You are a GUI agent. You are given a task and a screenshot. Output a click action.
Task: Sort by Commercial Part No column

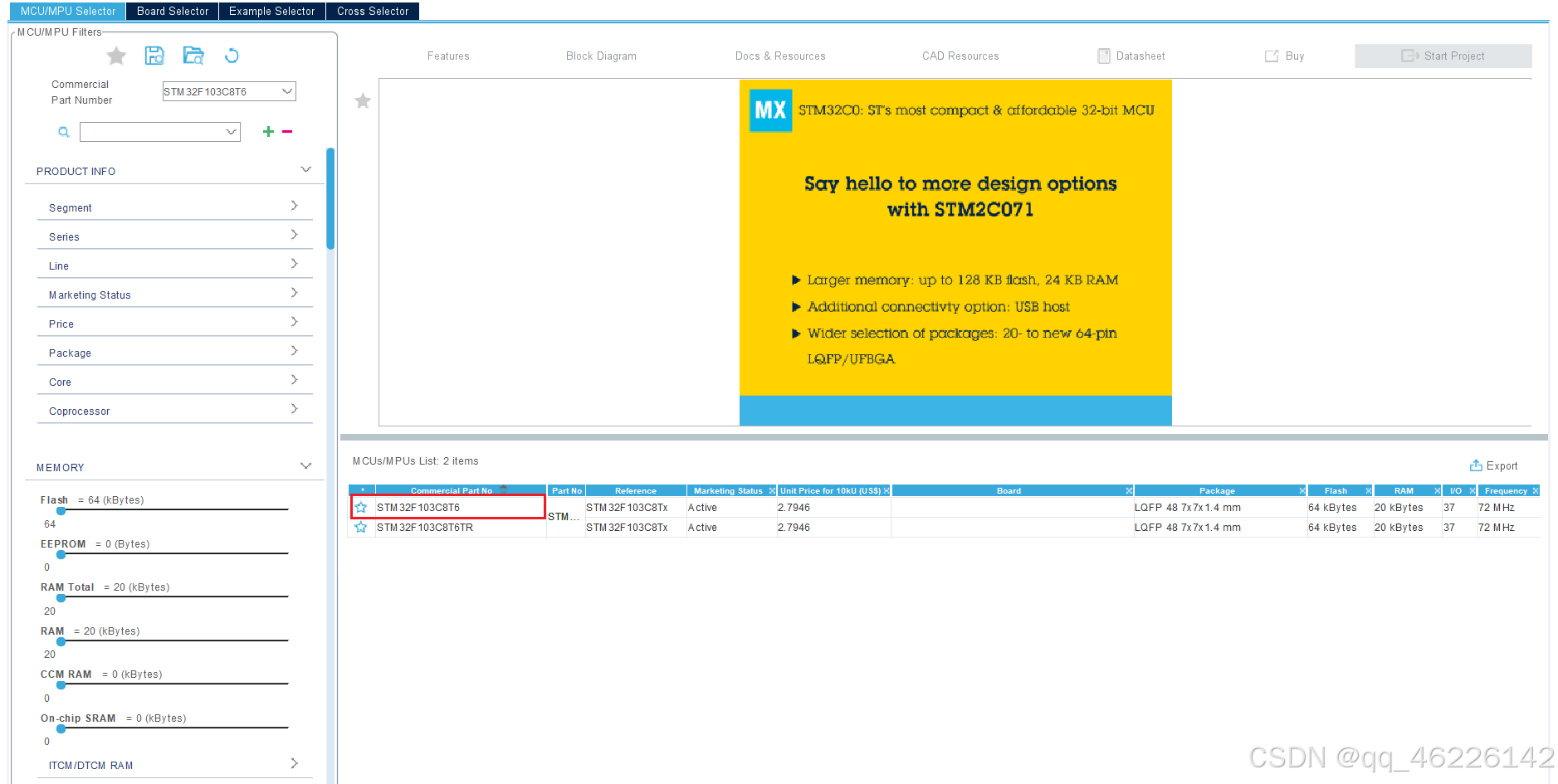(x=461, y=491)
